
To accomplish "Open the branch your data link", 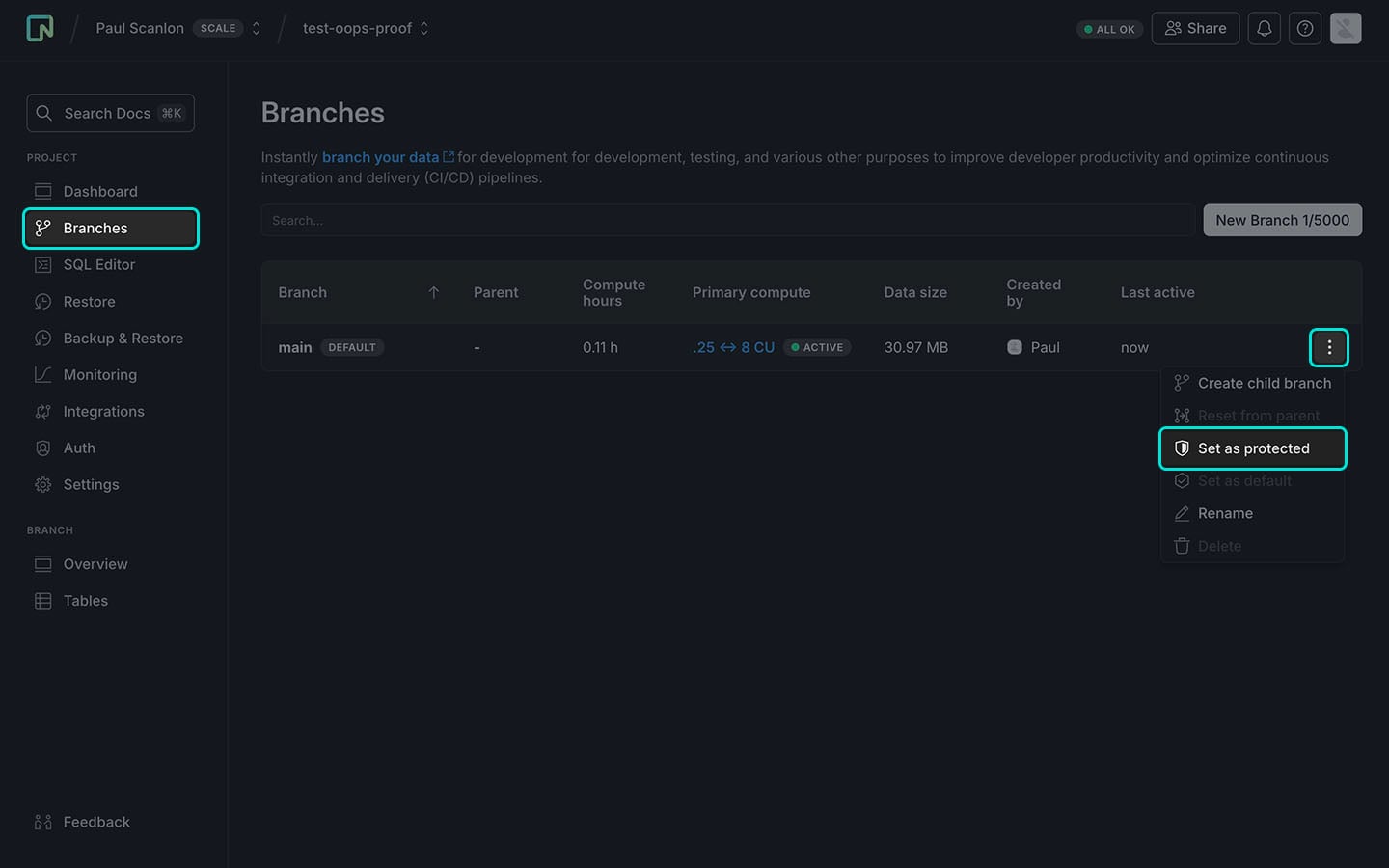I will coord(382,156).
